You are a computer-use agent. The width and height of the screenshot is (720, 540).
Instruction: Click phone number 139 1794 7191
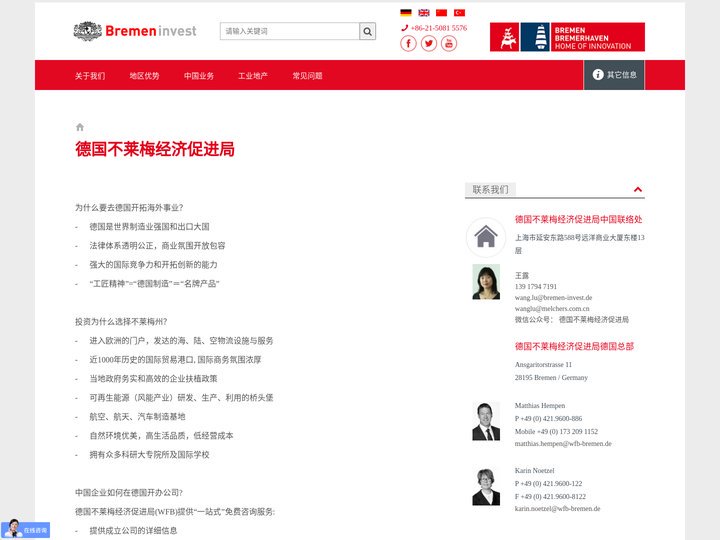coord(536,287)
